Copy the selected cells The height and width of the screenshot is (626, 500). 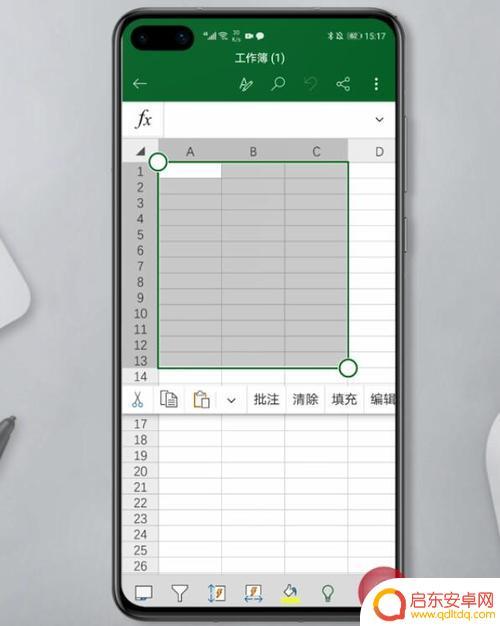tap(169, 399)
